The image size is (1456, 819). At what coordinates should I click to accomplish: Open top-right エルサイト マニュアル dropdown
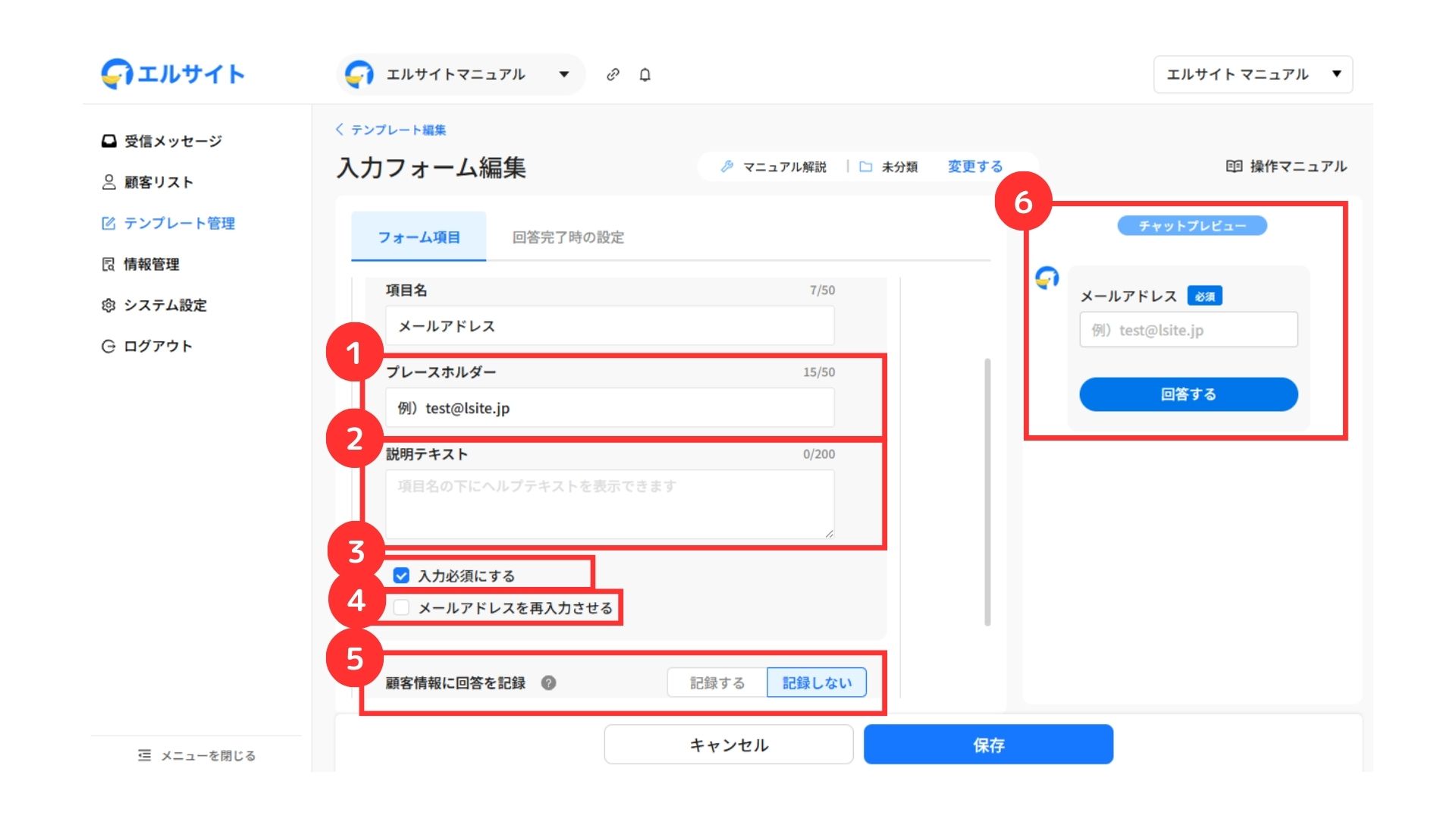pos(1252,74)
